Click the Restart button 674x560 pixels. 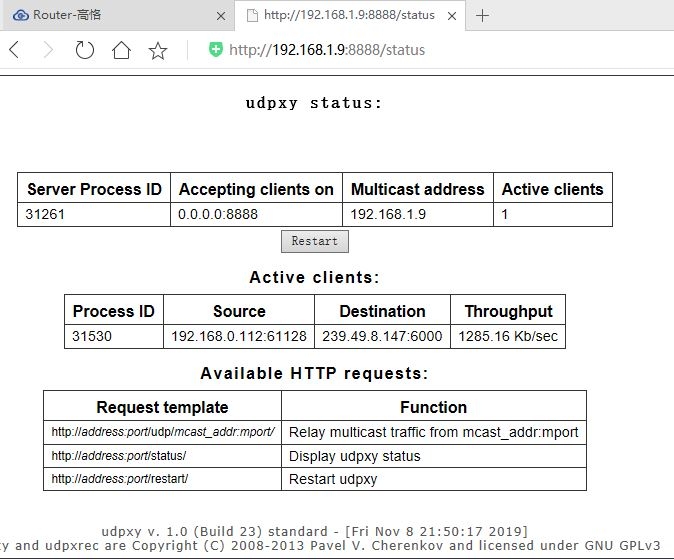point(315,242)
